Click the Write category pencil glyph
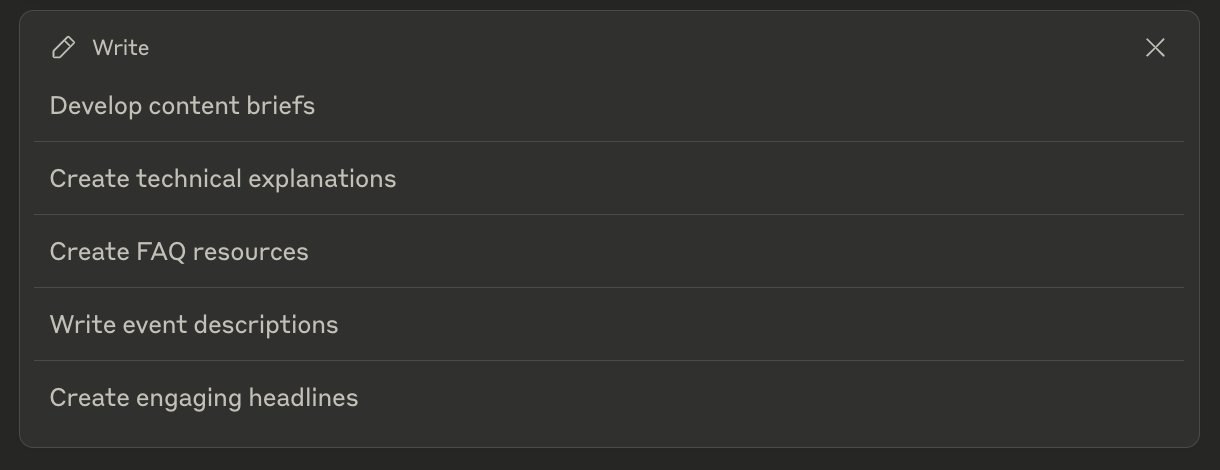Screen dimensions: 1220x470 63,47
